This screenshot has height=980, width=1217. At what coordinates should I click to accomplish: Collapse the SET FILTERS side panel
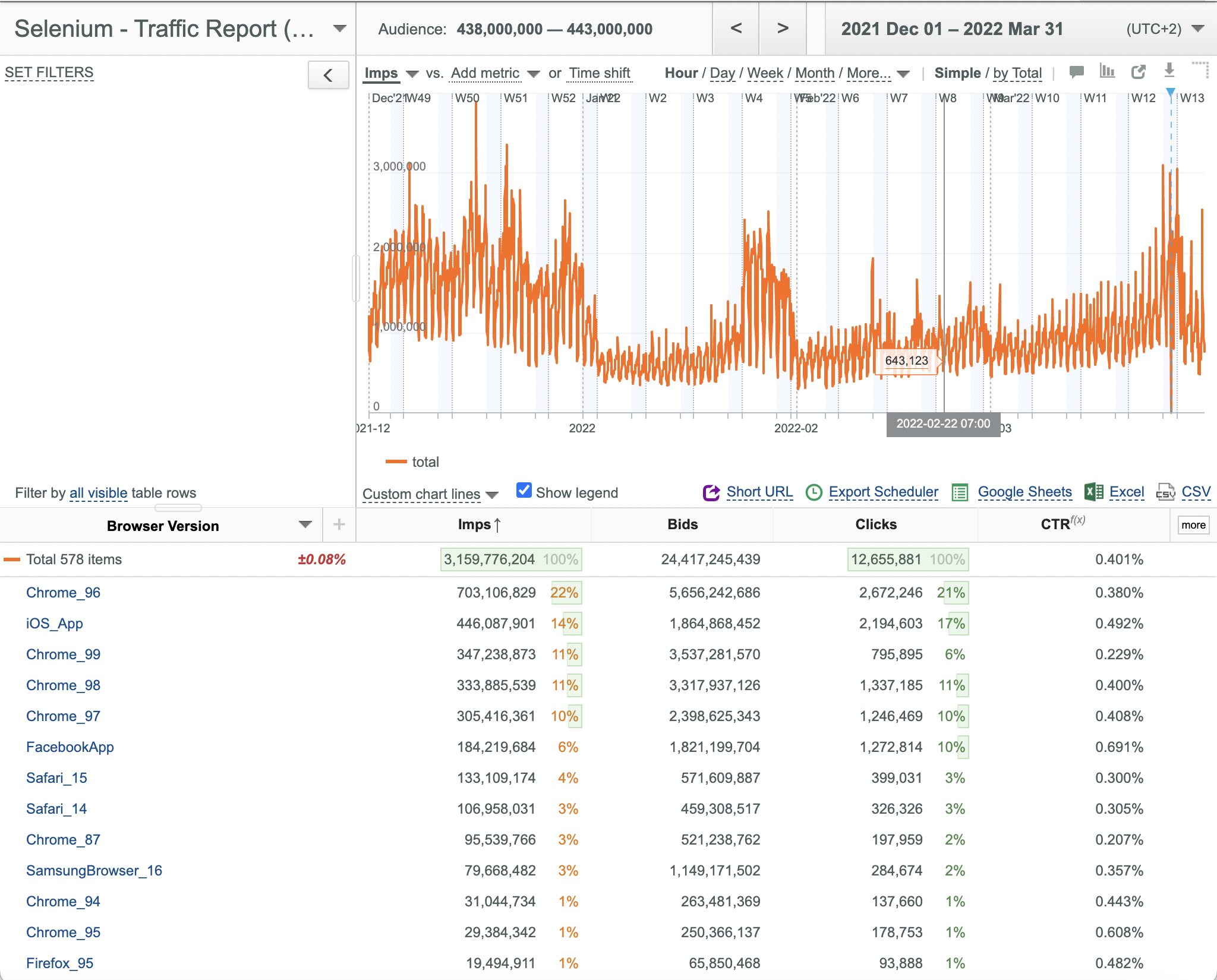tap(328, 75)
